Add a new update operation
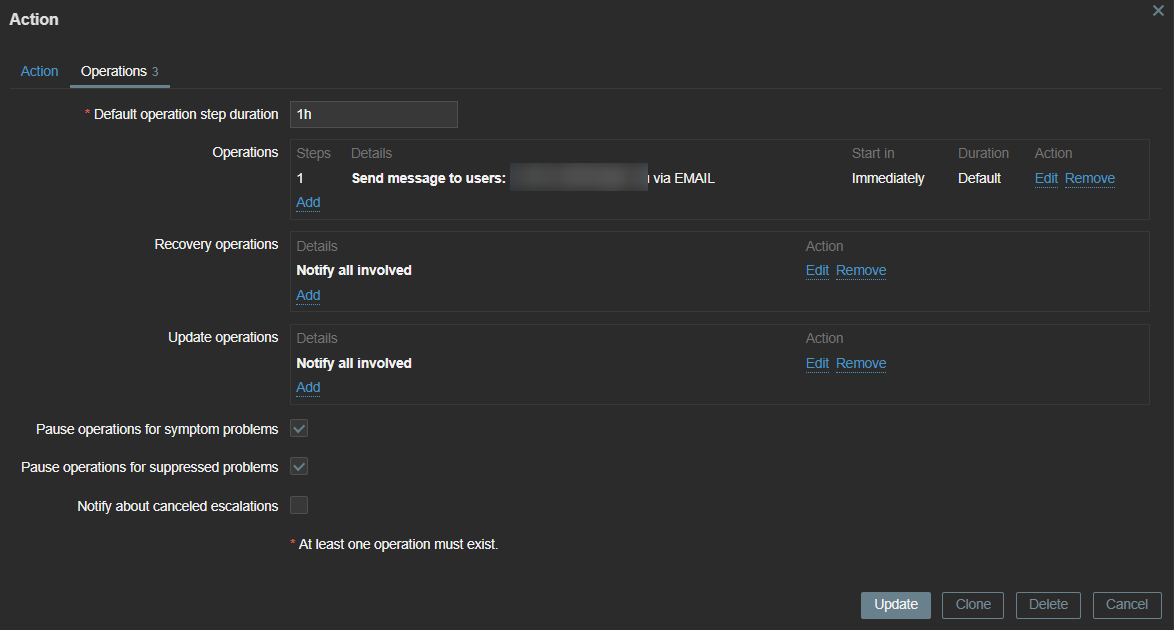1174x630 pixels. pos(308,387)
